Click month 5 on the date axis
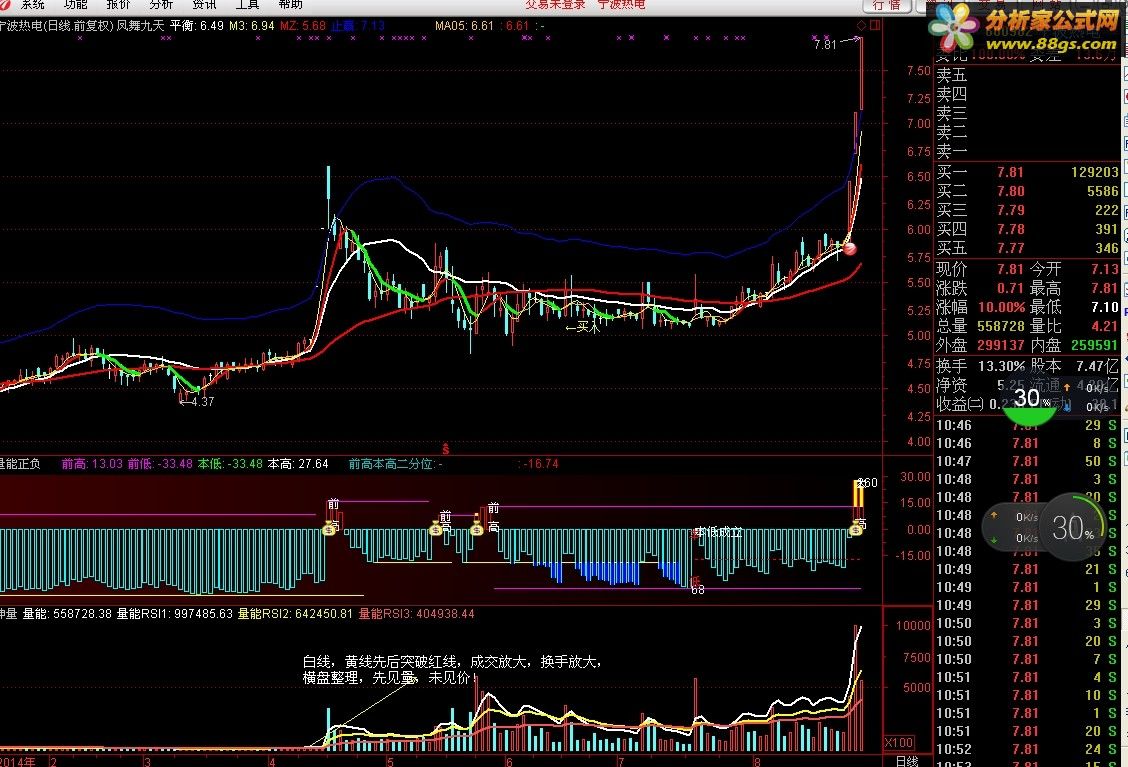This screenshot has height=767, width=1128. 391,761
